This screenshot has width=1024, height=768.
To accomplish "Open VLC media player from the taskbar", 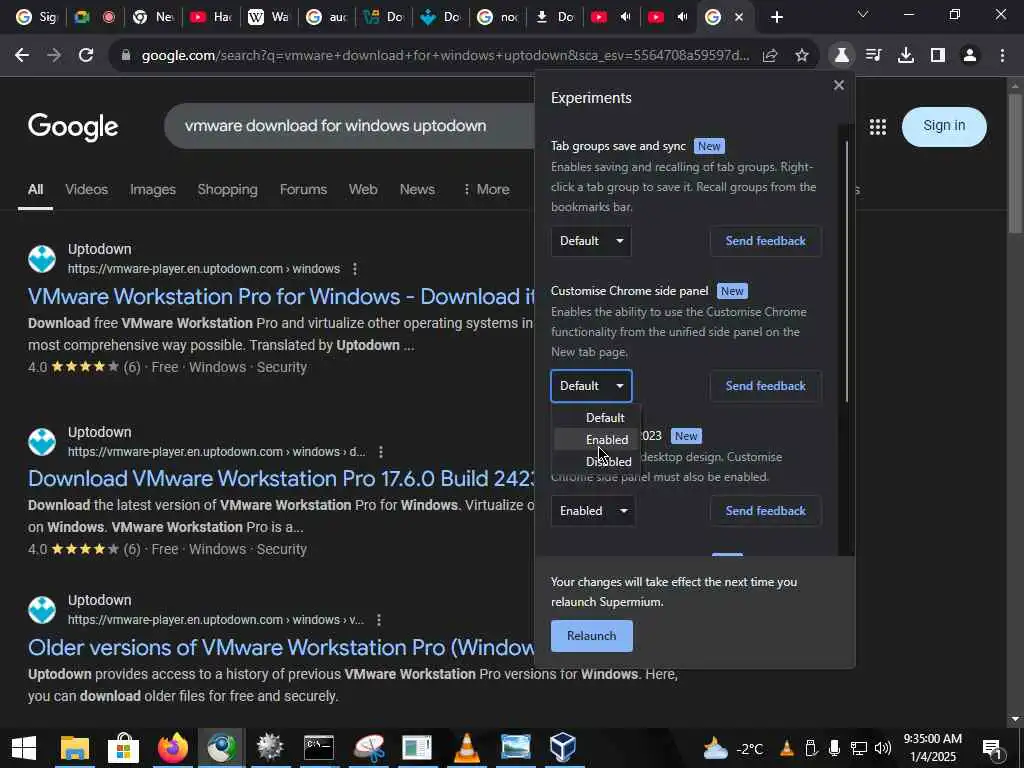I will coord(466,748).
